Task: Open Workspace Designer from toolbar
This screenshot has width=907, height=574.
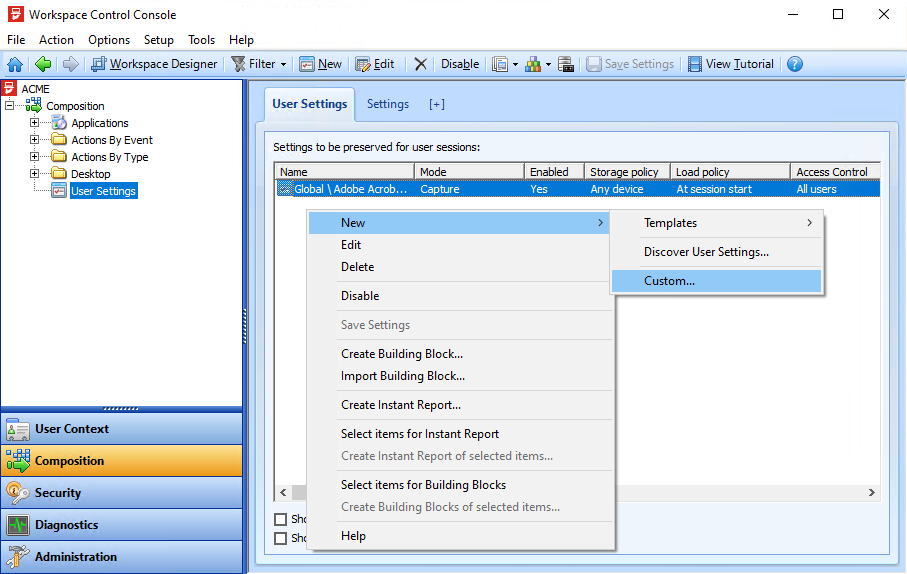Action: tap(154, 64)
